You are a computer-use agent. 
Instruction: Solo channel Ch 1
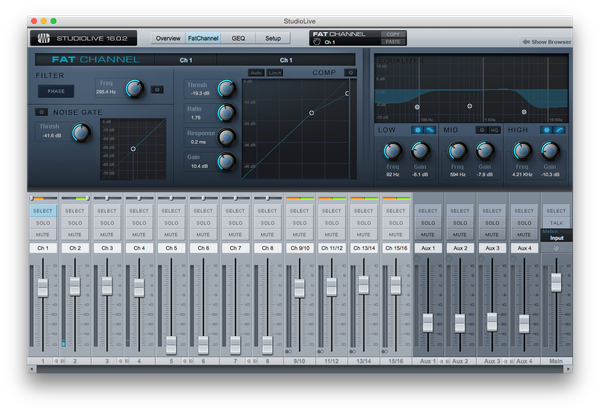tap(43, 223)
